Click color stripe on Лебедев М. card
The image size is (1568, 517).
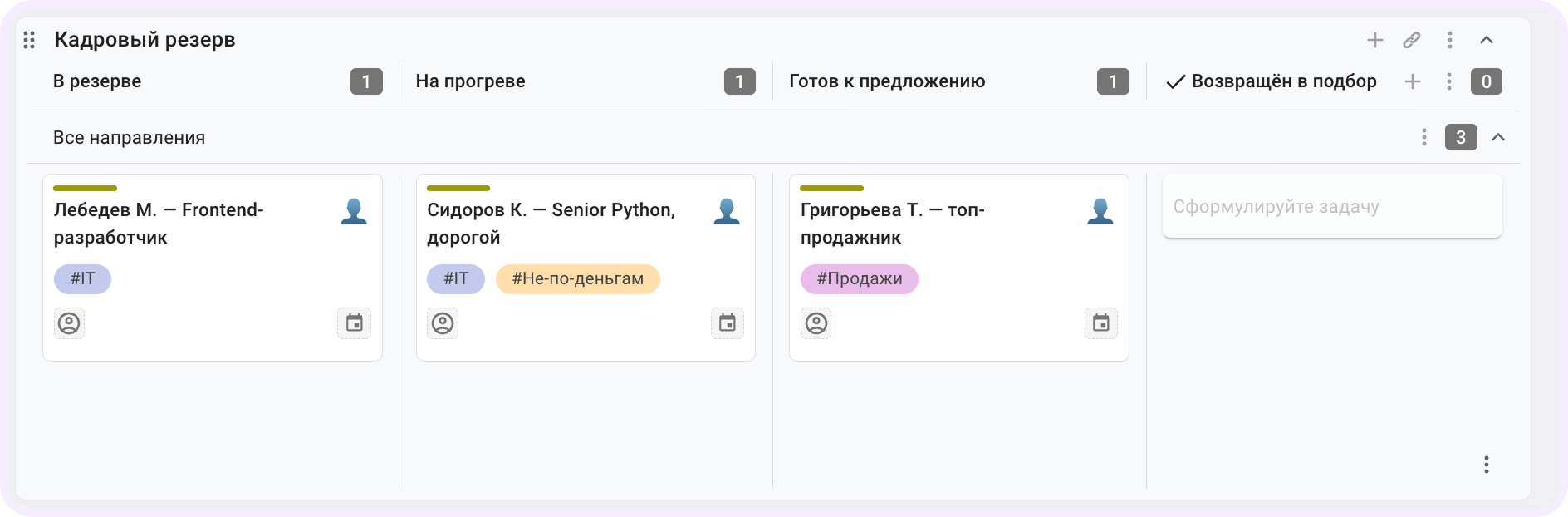(x=86, y=188)
